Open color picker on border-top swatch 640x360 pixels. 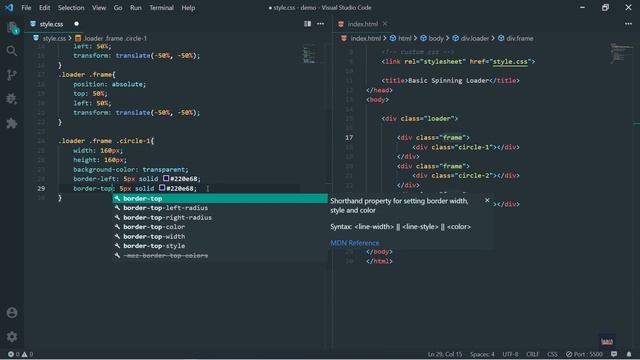162,188
